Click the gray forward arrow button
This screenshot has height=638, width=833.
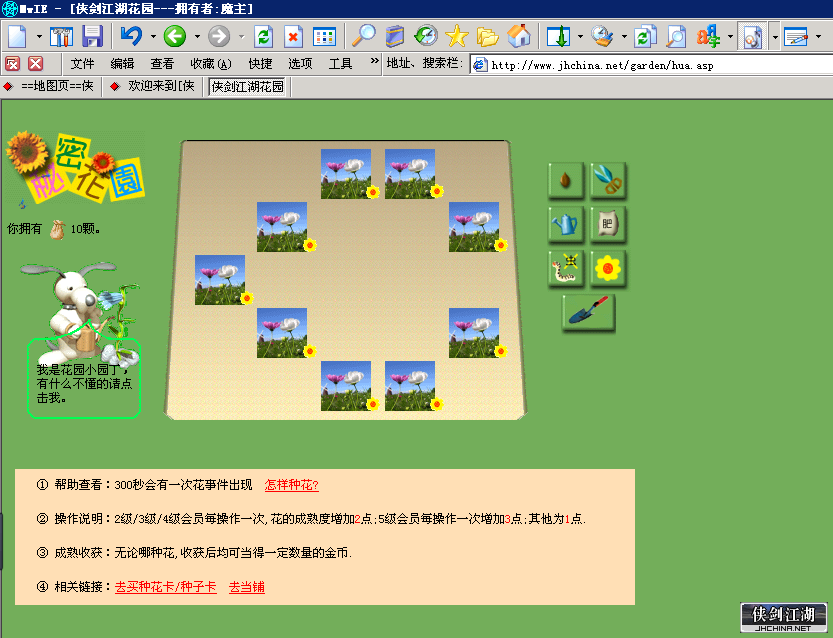(218, 37)
